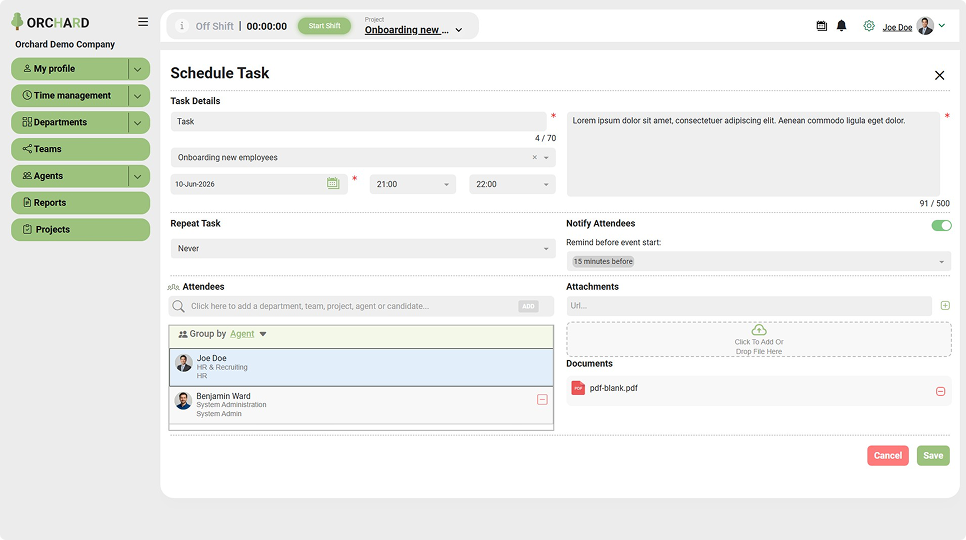Click pdf-blank.pdf file name
The image size is (966, 540).
(613, 388)
